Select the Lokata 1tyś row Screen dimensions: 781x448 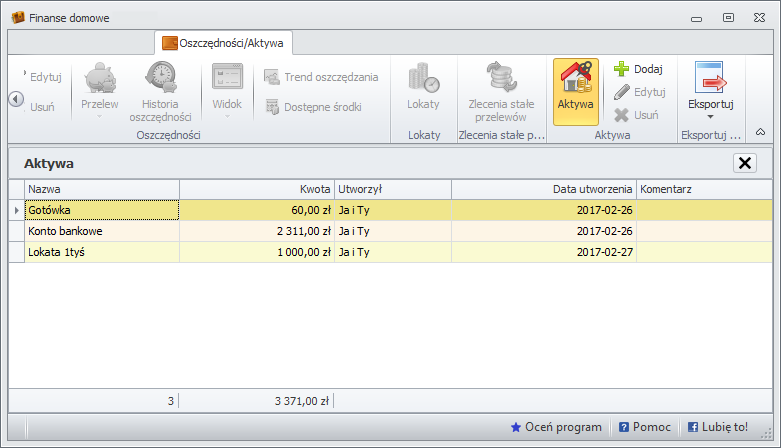(100, 252)
